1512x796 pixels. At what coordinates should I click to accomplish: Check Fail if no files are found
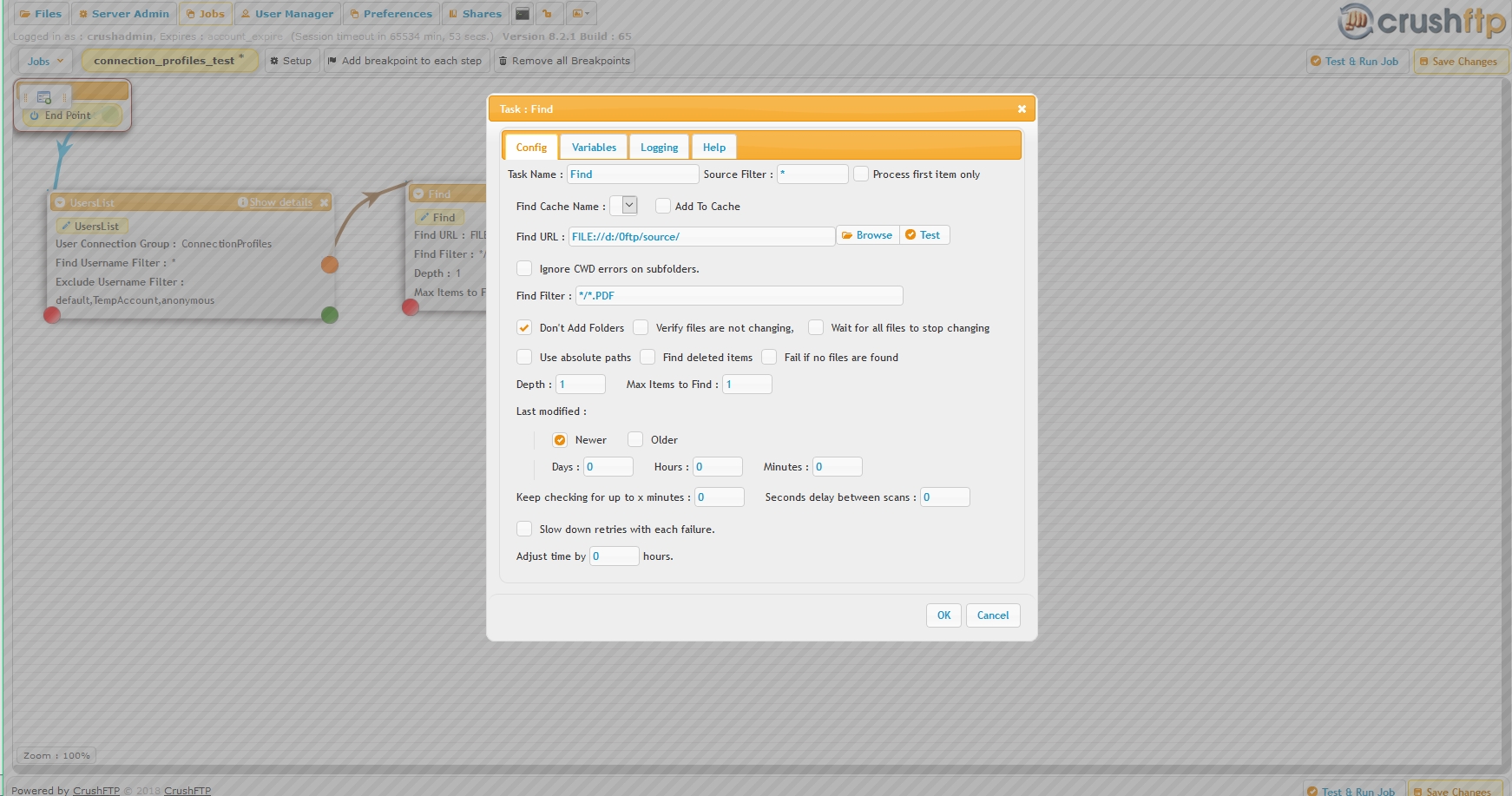tap(769, 358)
